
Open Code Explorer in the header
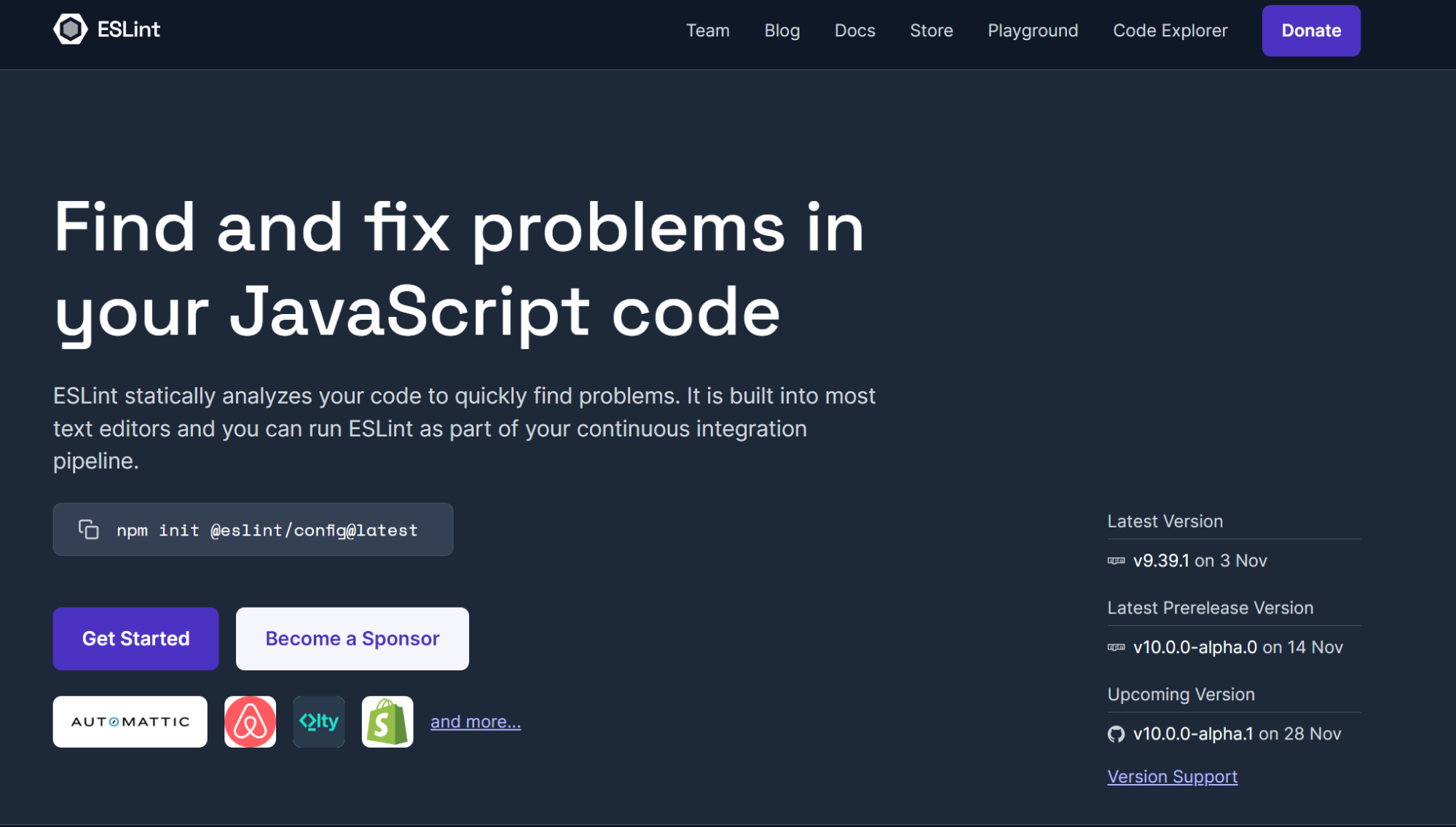point(1170,31)
